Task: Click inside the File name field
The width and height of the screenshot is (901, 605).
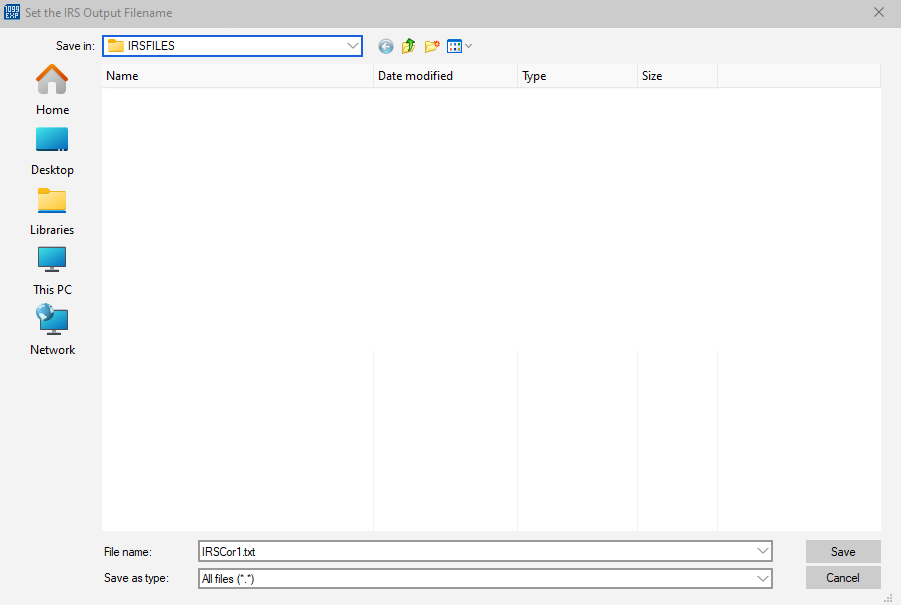Action: point(450,551)
